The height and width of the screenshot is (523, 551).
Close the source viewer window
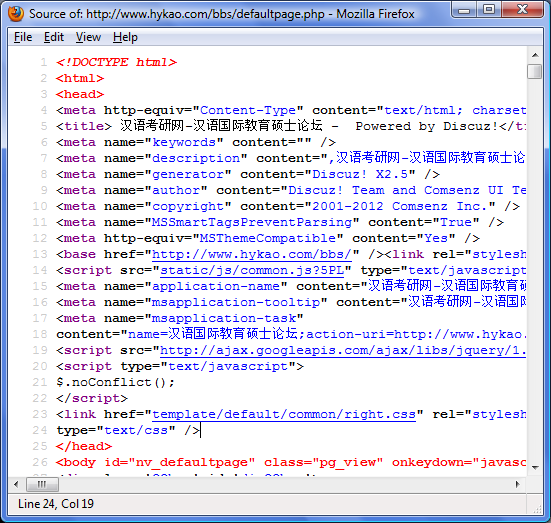pyautogui.click(x=522, y=10)
